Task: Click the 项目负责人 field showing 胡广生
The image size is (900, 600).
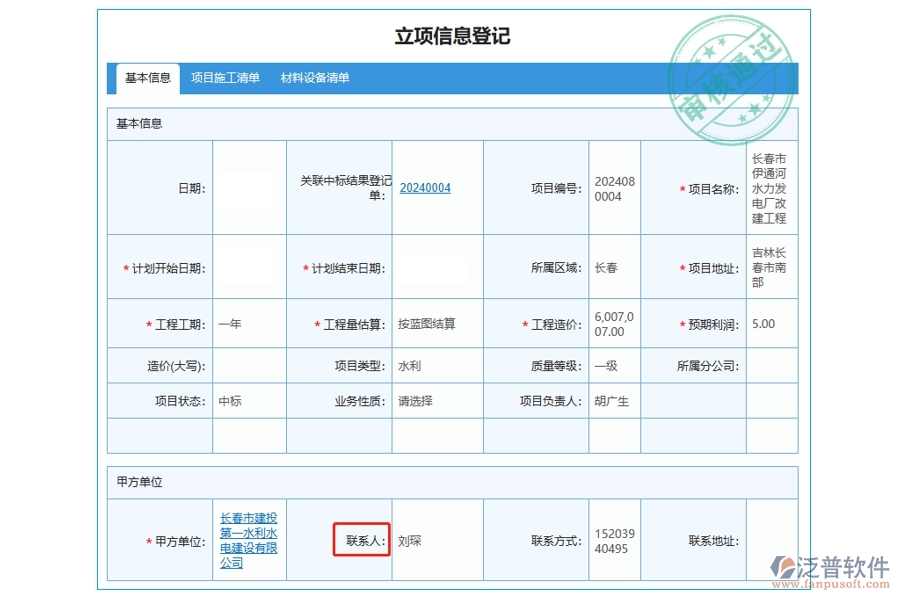Action: [x=613, y=399]
